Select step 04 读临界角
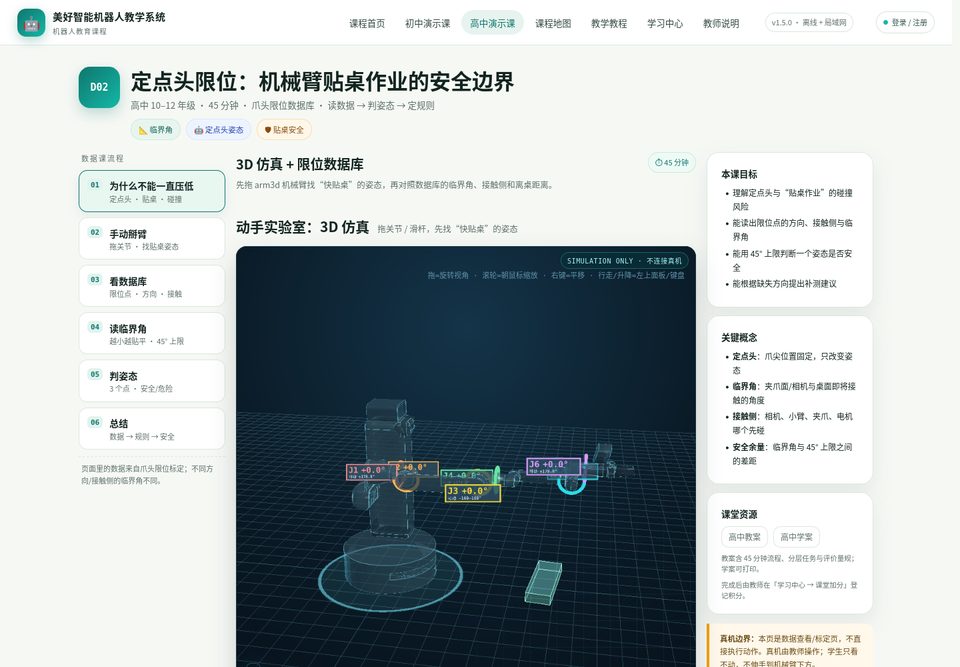This screenshot has width=960, height=667. pos(152,334)
